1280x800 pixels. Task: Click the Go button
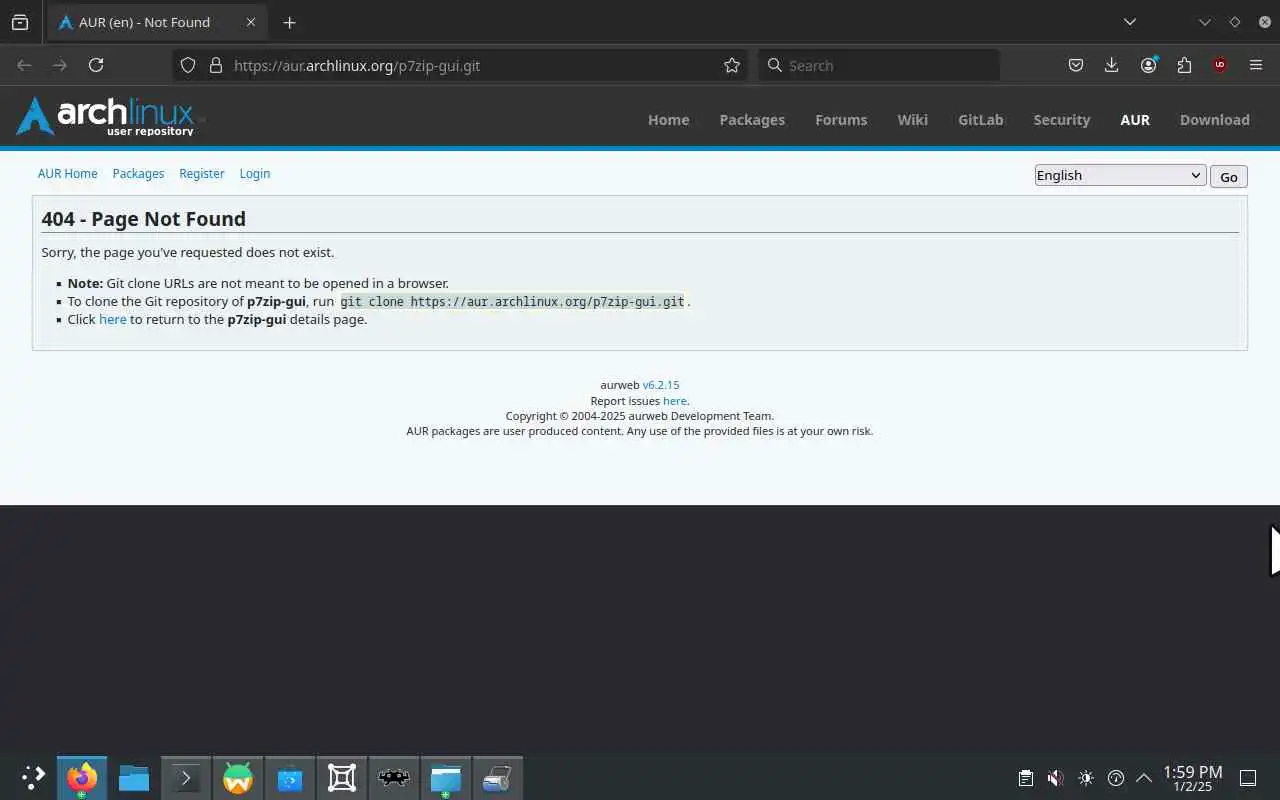(1228, 176)
